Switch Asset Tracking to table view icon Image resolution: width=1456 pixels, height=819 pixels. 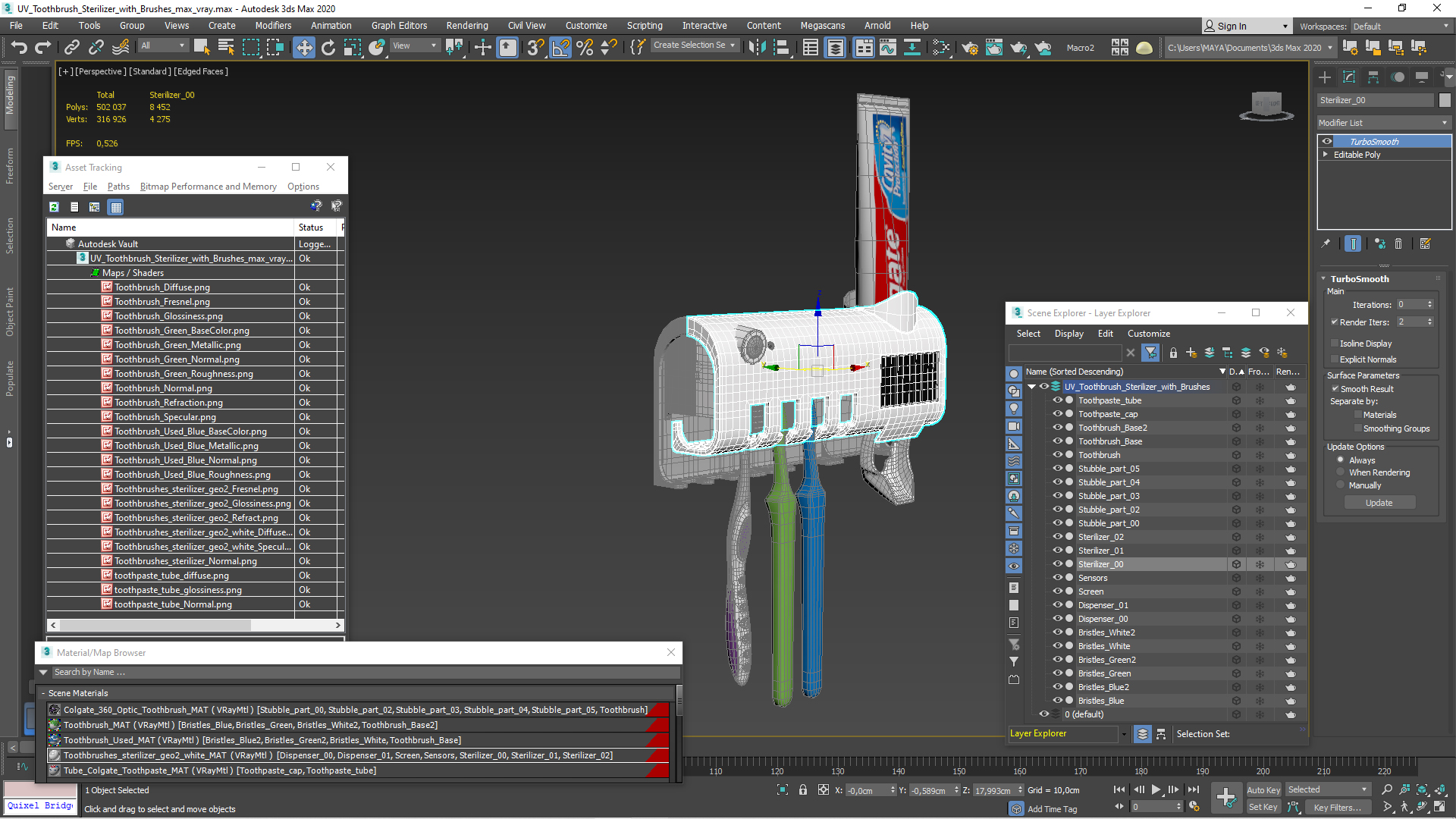coord(116,207)
